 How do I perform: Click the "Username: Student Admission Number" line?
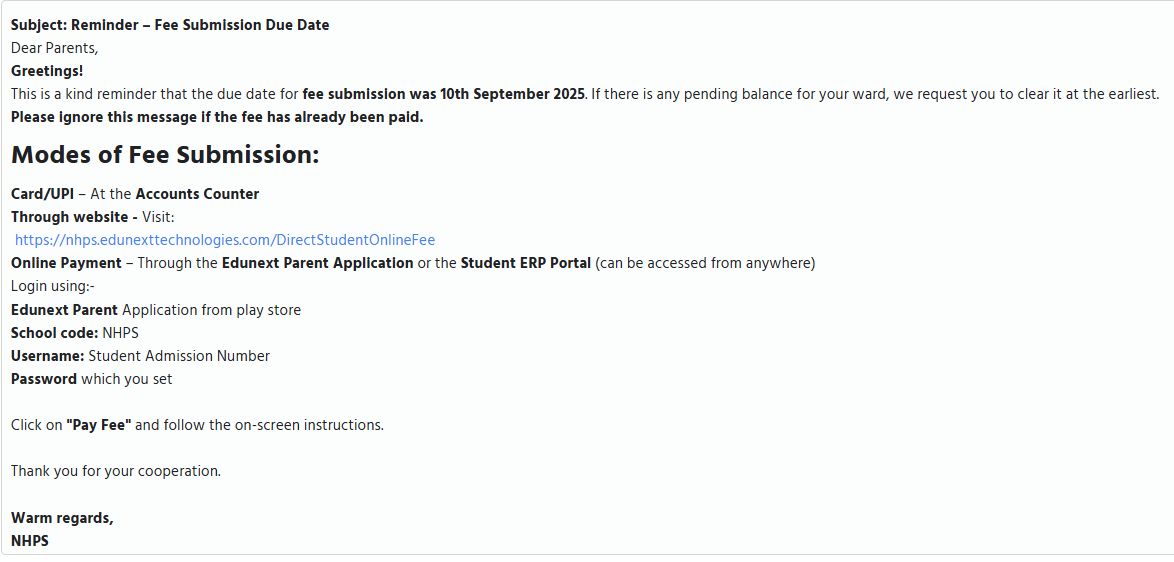(x=140, y=356)
